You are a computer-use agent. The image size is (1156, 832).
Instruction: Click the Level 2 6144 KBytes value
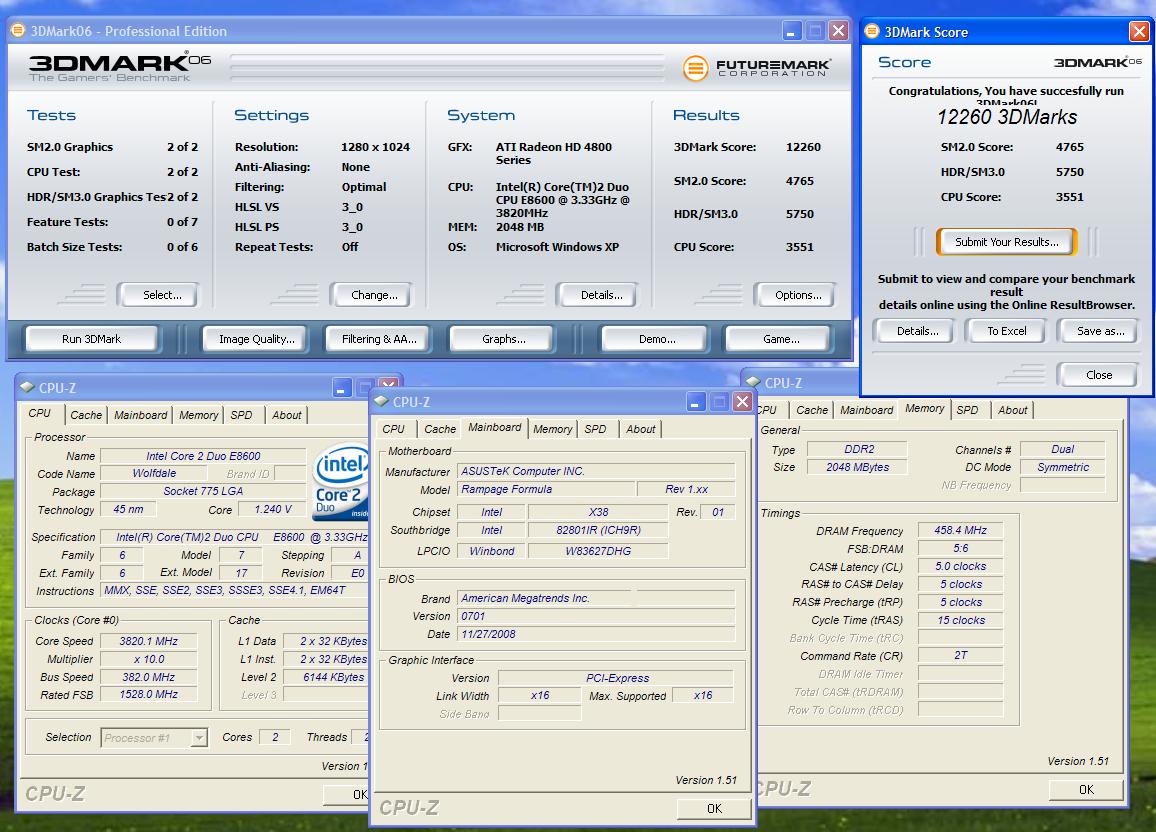[x=326, y=677]
